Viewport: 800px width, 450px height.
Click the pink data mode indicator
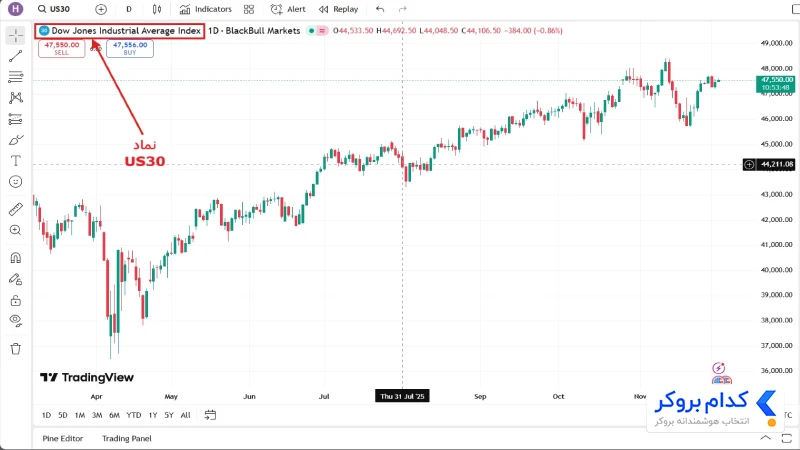[x=322, y=31]
